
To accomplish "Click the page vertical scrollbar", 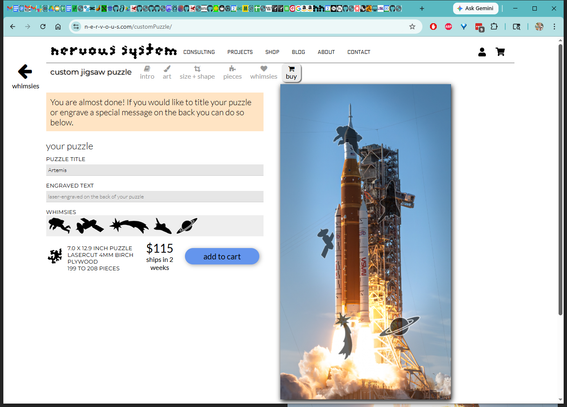I will (561, 181).
